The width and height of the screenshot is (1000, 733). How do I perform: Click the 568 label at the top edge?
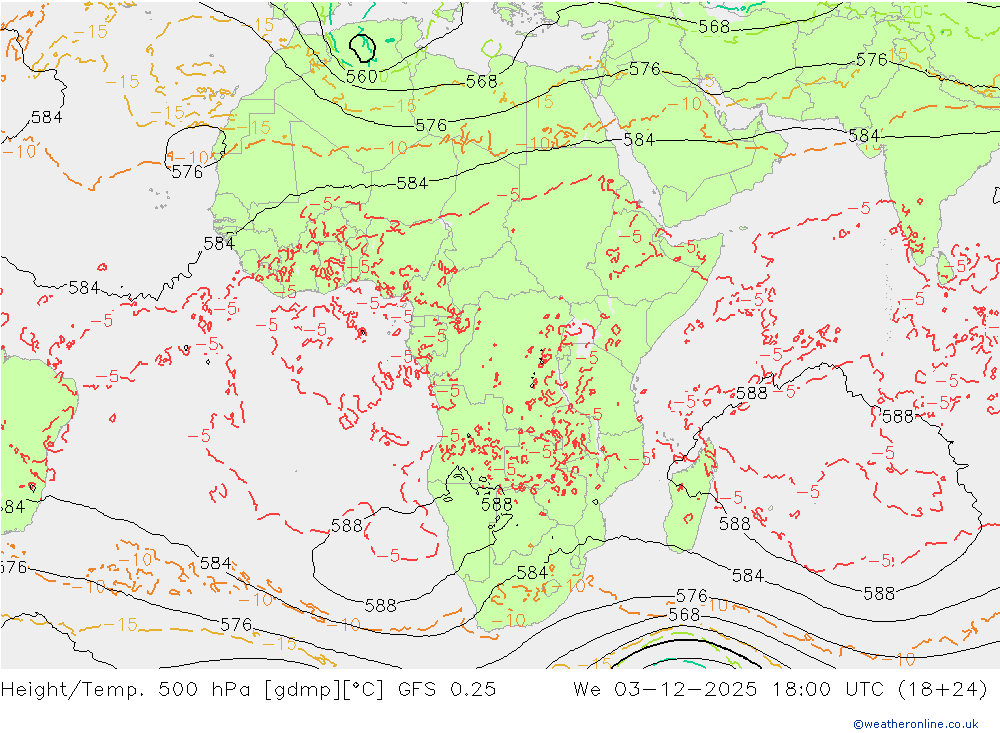[714, 26]
